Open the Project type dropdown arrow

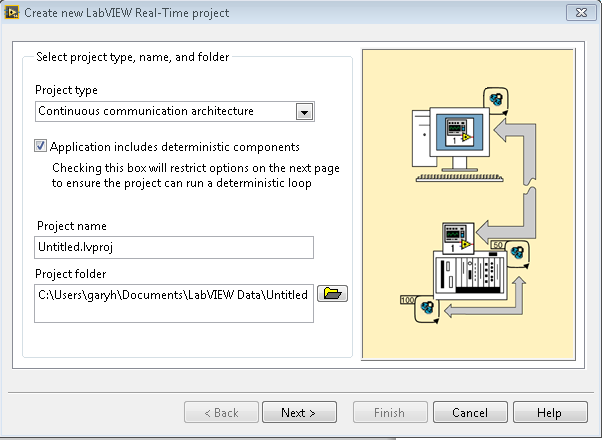(x=305, y=112)
